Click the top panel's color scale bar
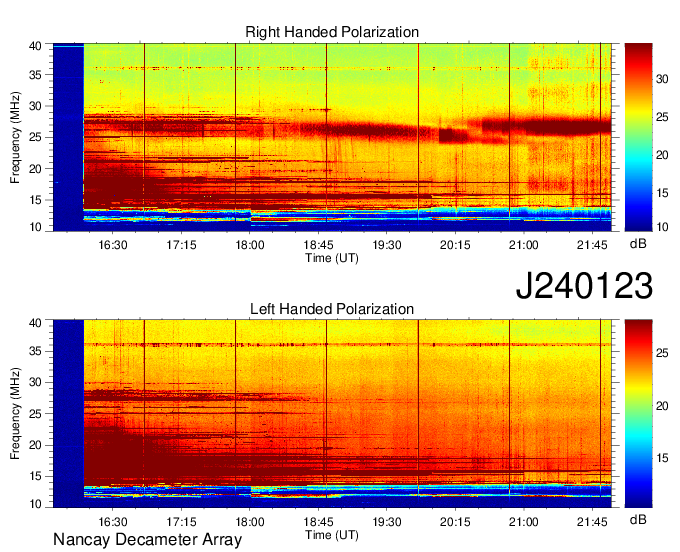 (x=638, y=137)
